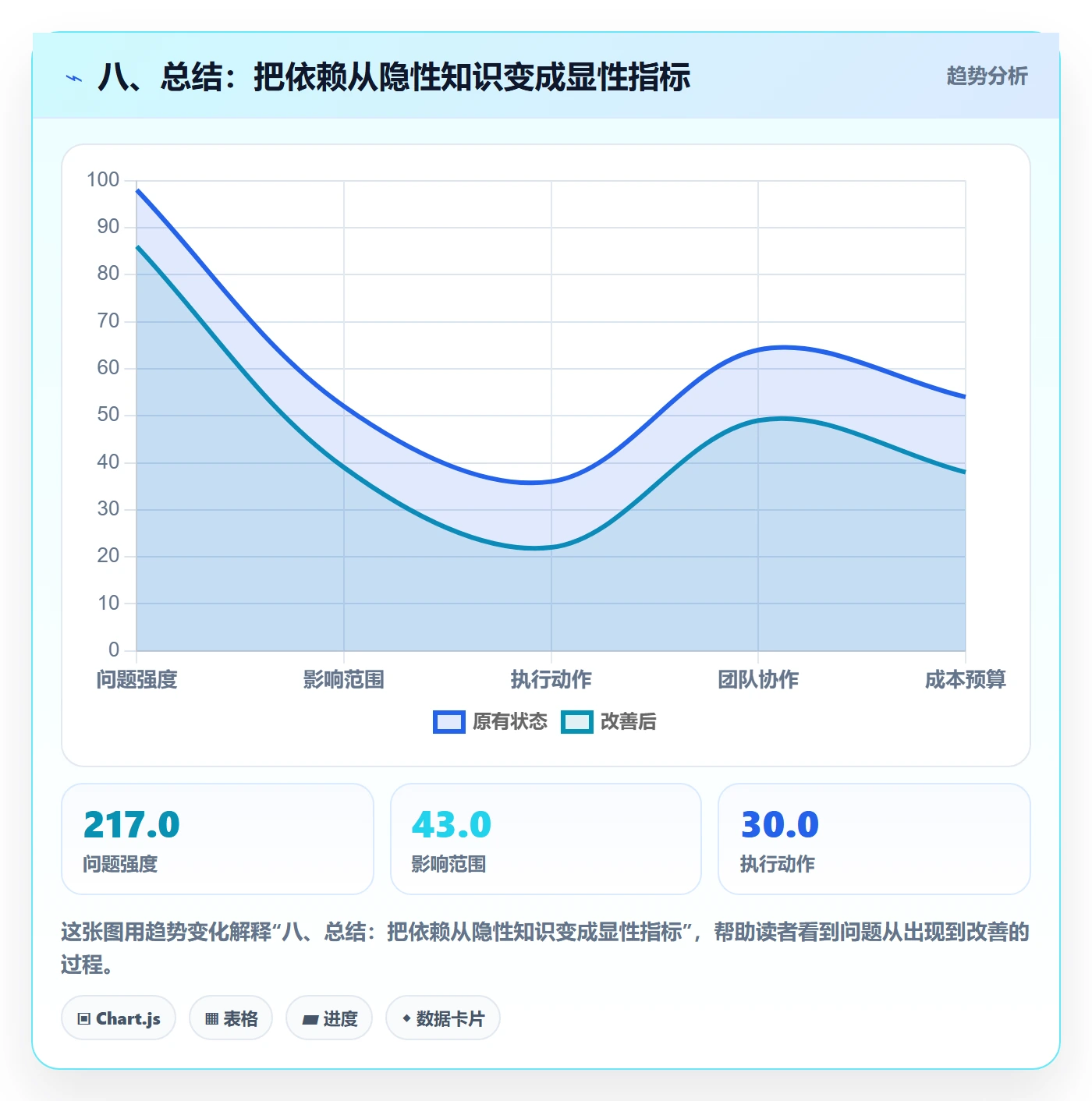The width and height of the screenshot is (1092, 1101).
Task: Click the 100 y-axis value
Action: coord(103,180)
